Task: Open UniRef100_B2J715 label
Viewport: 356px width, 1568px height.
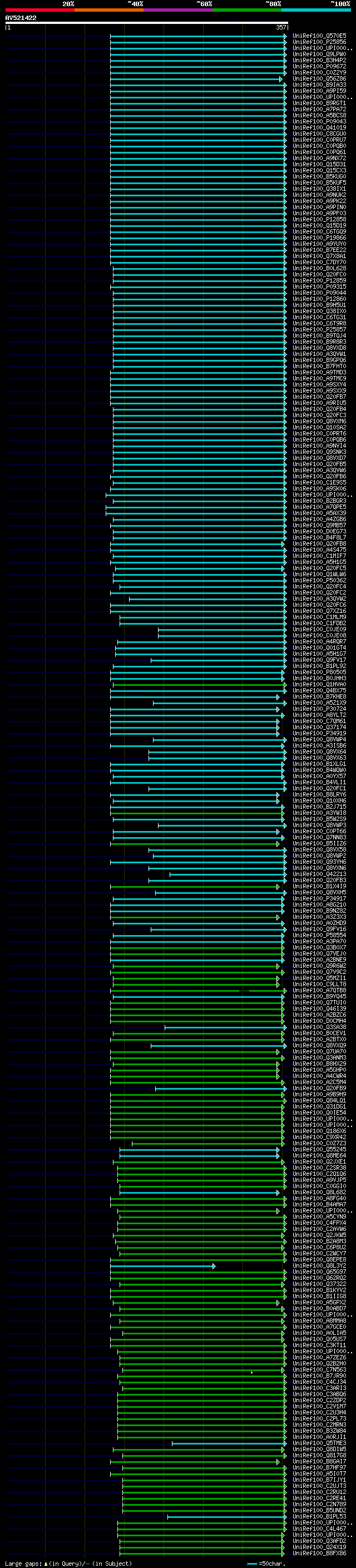Action: (x=319, y=807)
